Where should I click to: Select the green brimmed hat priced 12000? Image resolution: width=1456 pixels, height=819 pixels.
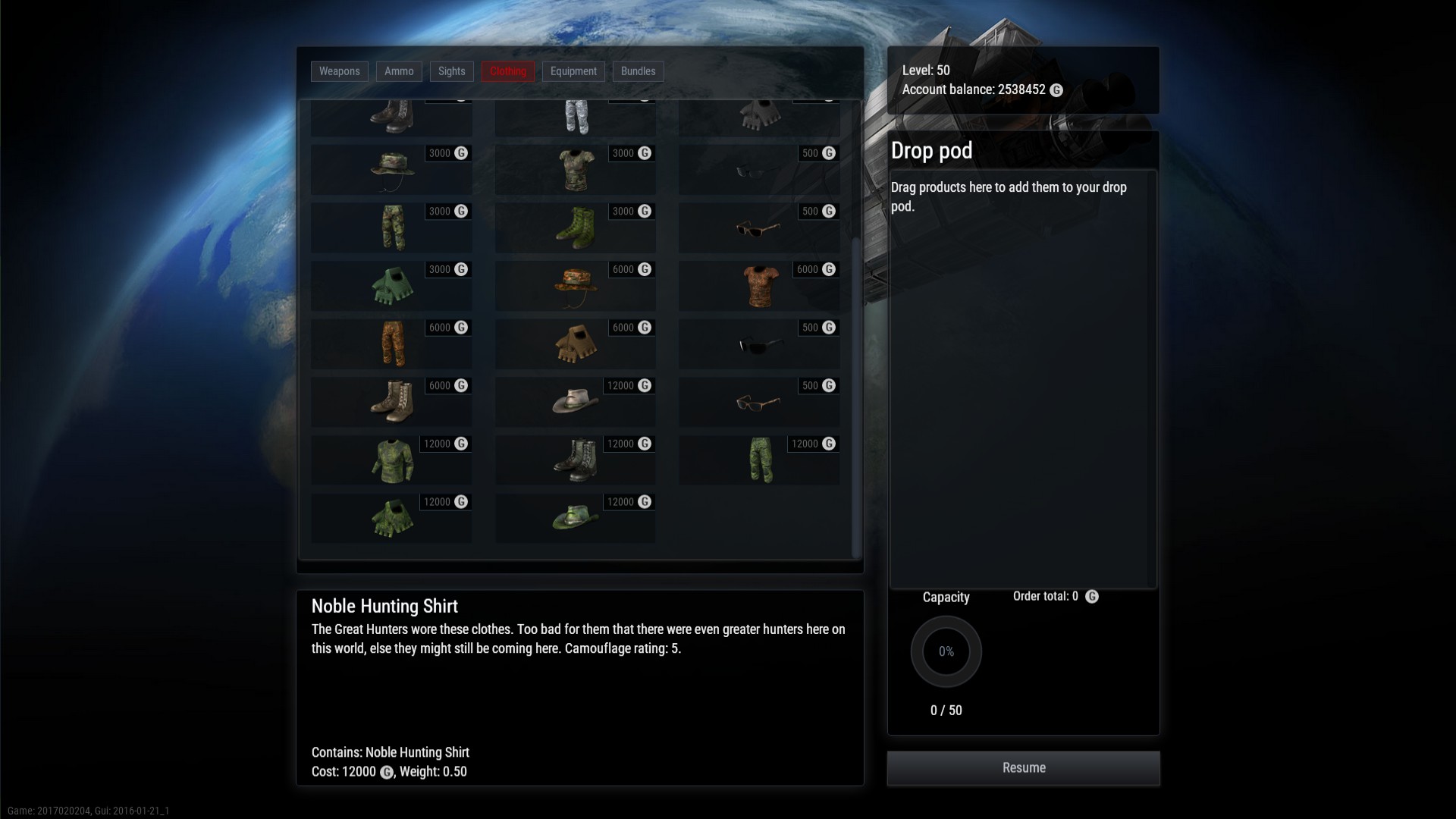(x=575, y=519)
